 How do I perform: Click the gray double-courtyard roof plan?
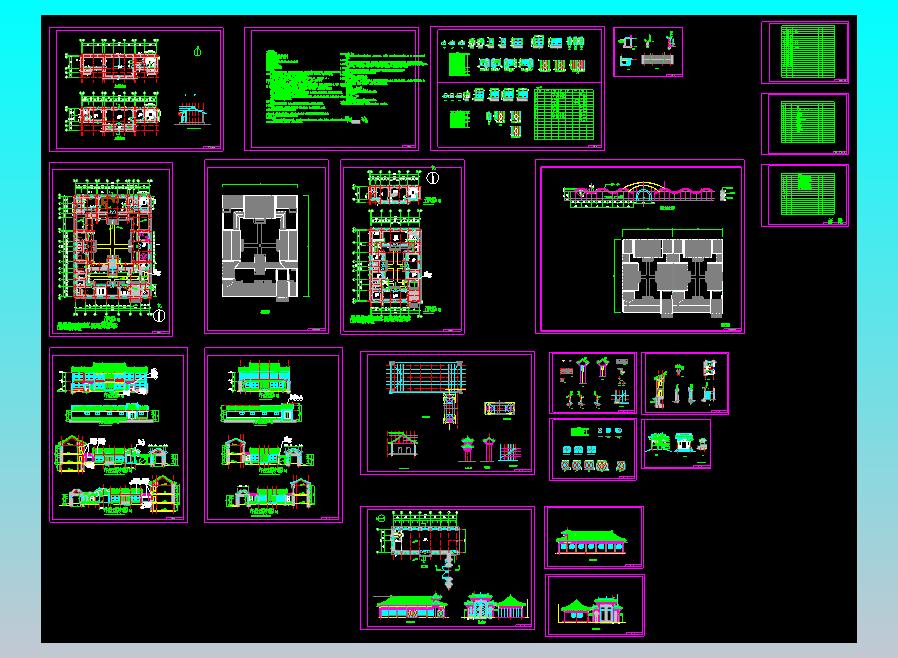pyautogui.click(x=672, y=276)
